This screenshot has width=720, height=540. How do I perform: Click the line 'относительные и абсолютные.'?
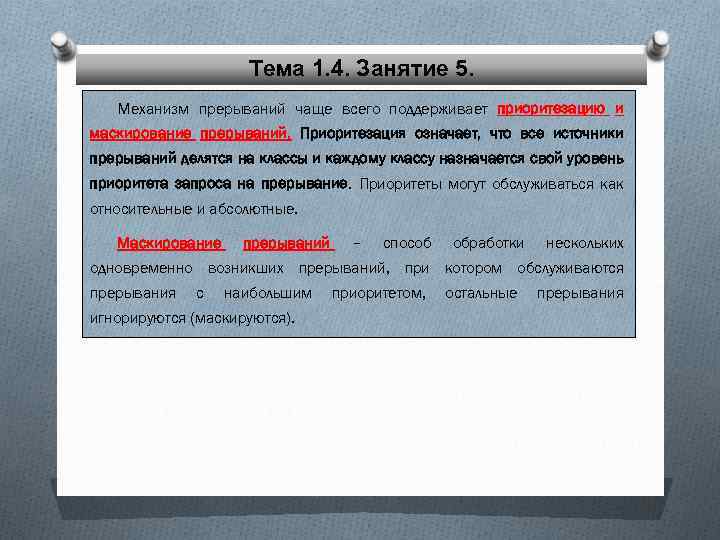coord(194,209)
